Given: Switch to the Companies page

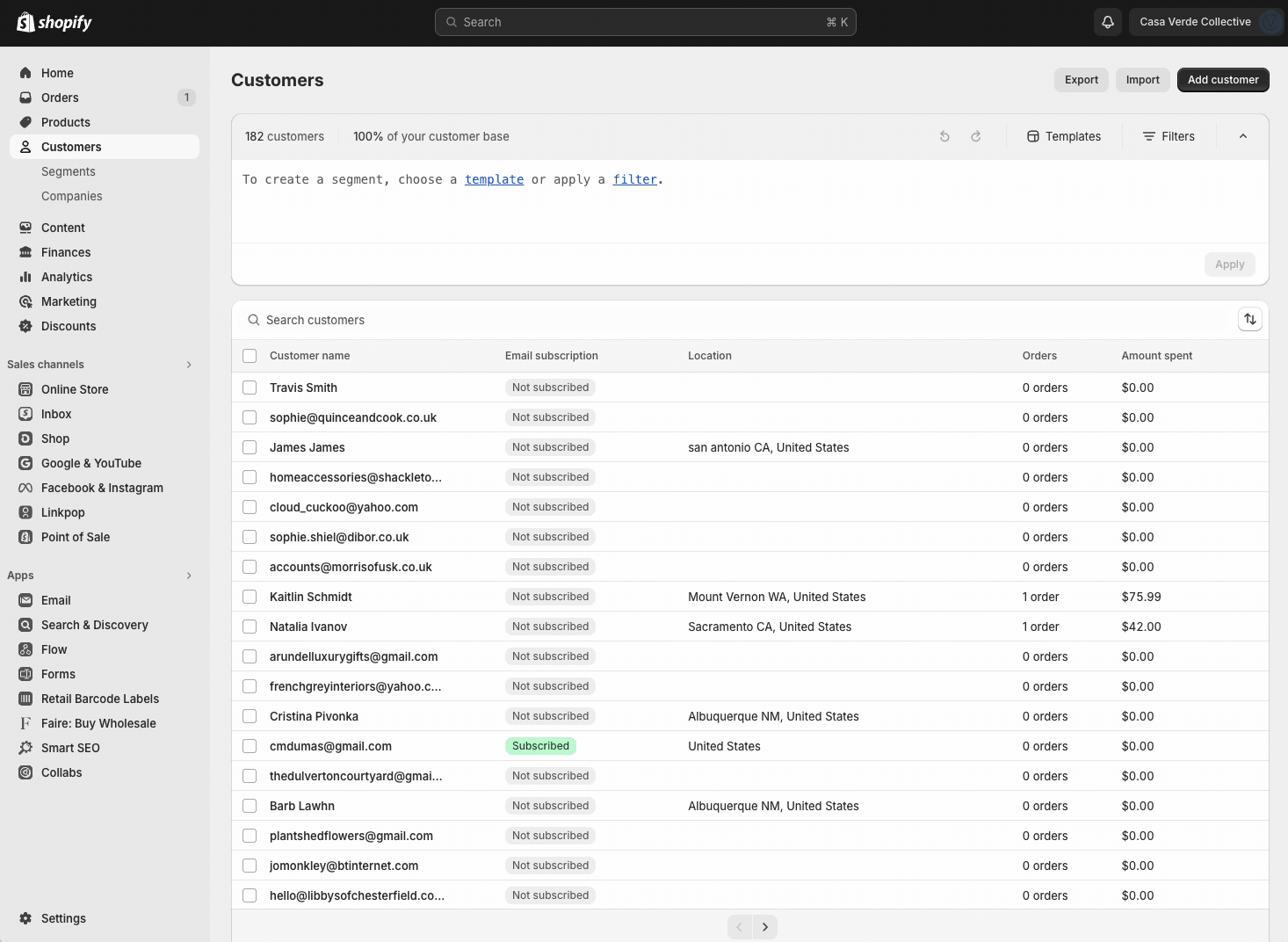Looking at the screenshot, I should [x=71, y=196].
